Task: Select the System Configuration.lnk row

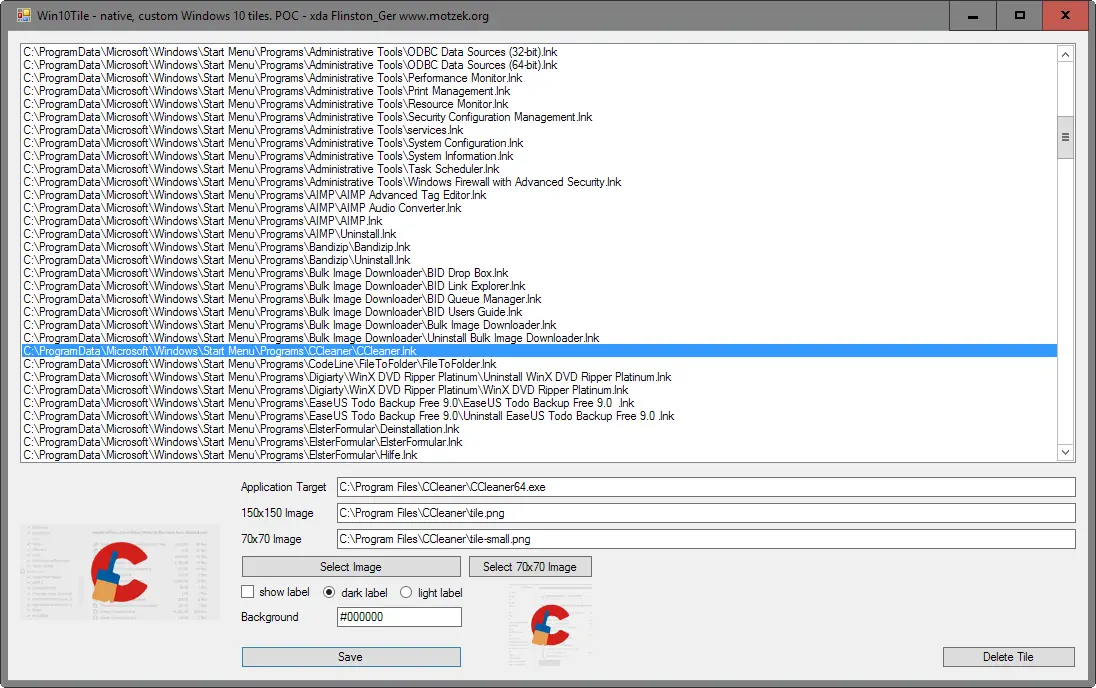Action: coord(539,143)
